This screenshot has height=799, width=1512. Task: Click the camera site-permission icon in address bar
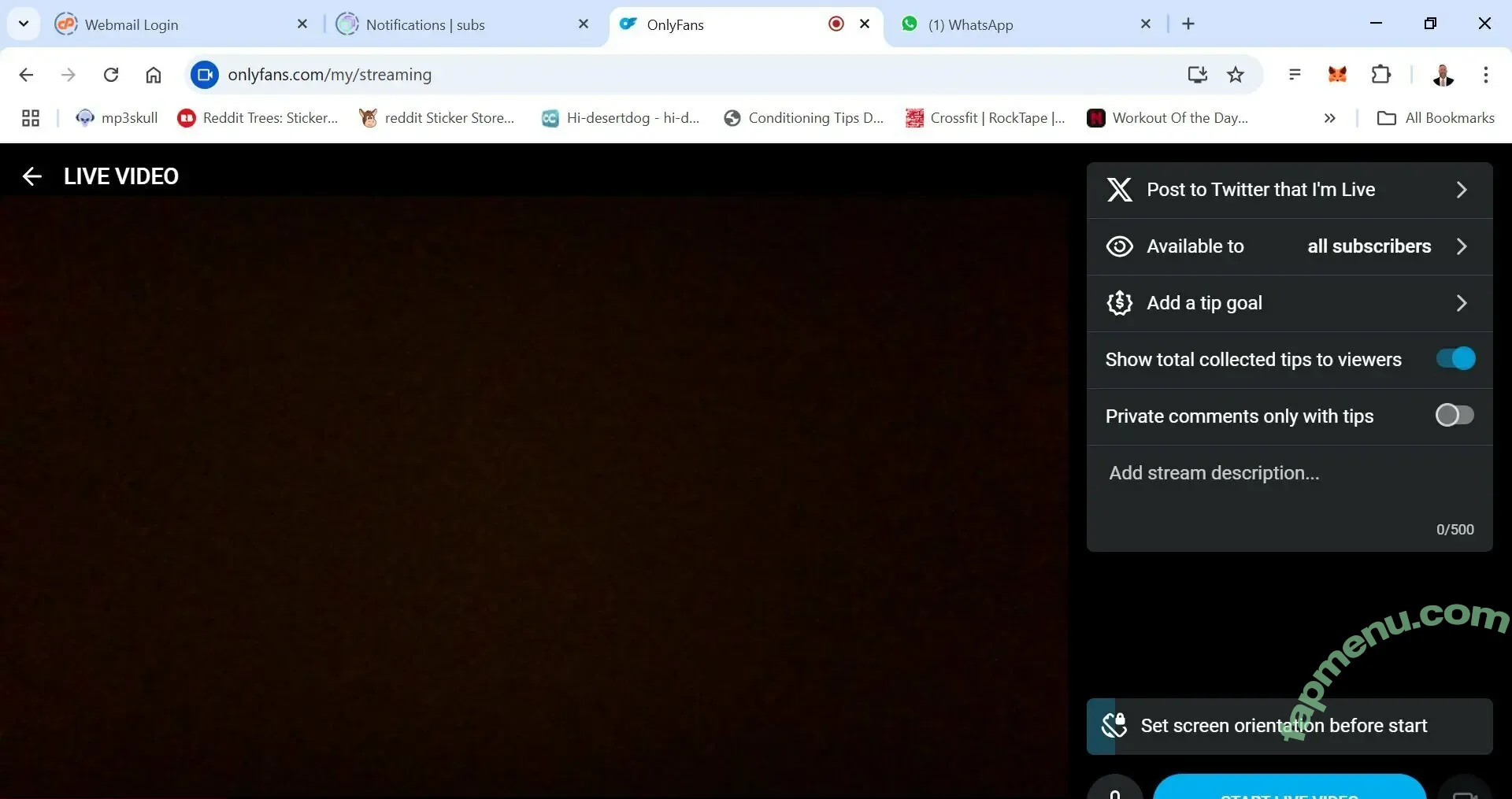[x=205, y=75]
